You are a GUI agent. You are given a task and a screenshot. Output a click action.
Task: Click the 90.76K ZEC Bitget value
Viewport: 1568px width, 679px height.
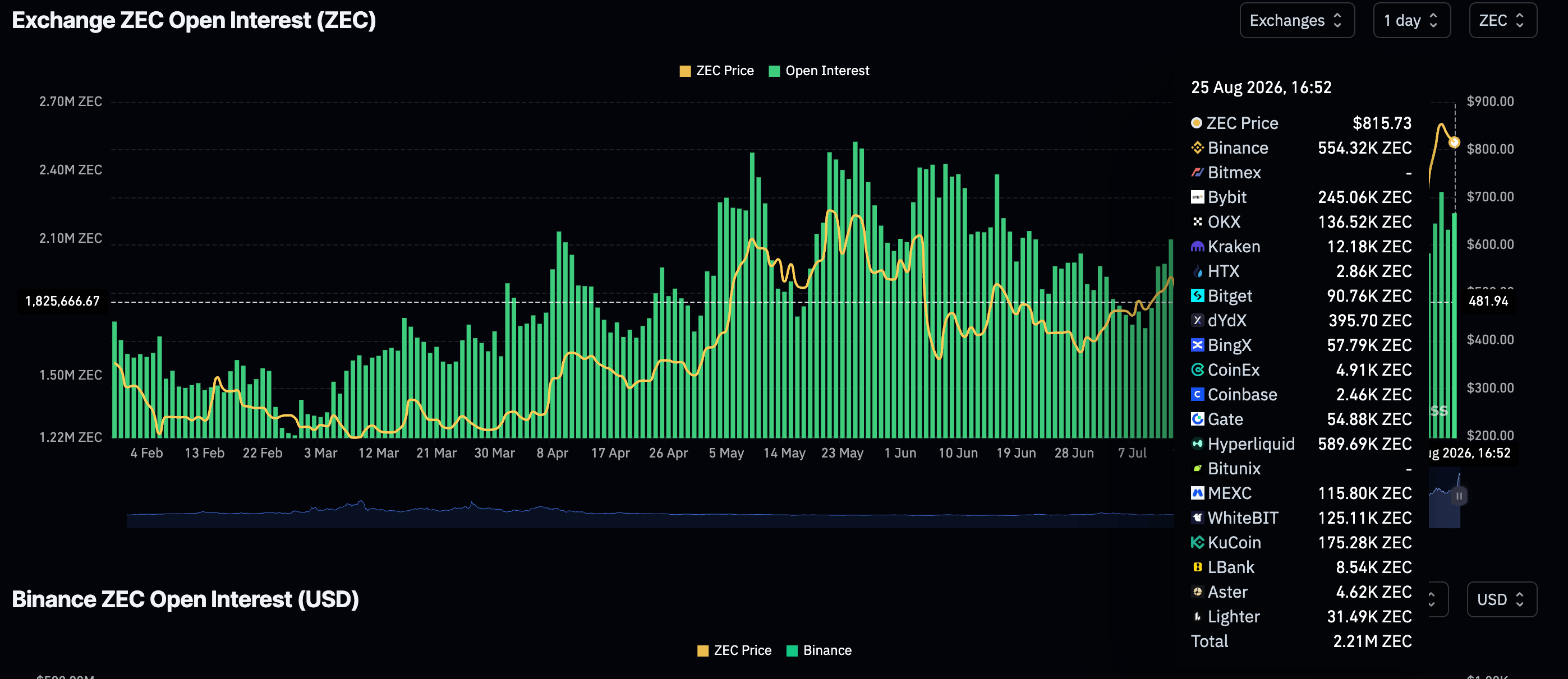coord(1369,295)
